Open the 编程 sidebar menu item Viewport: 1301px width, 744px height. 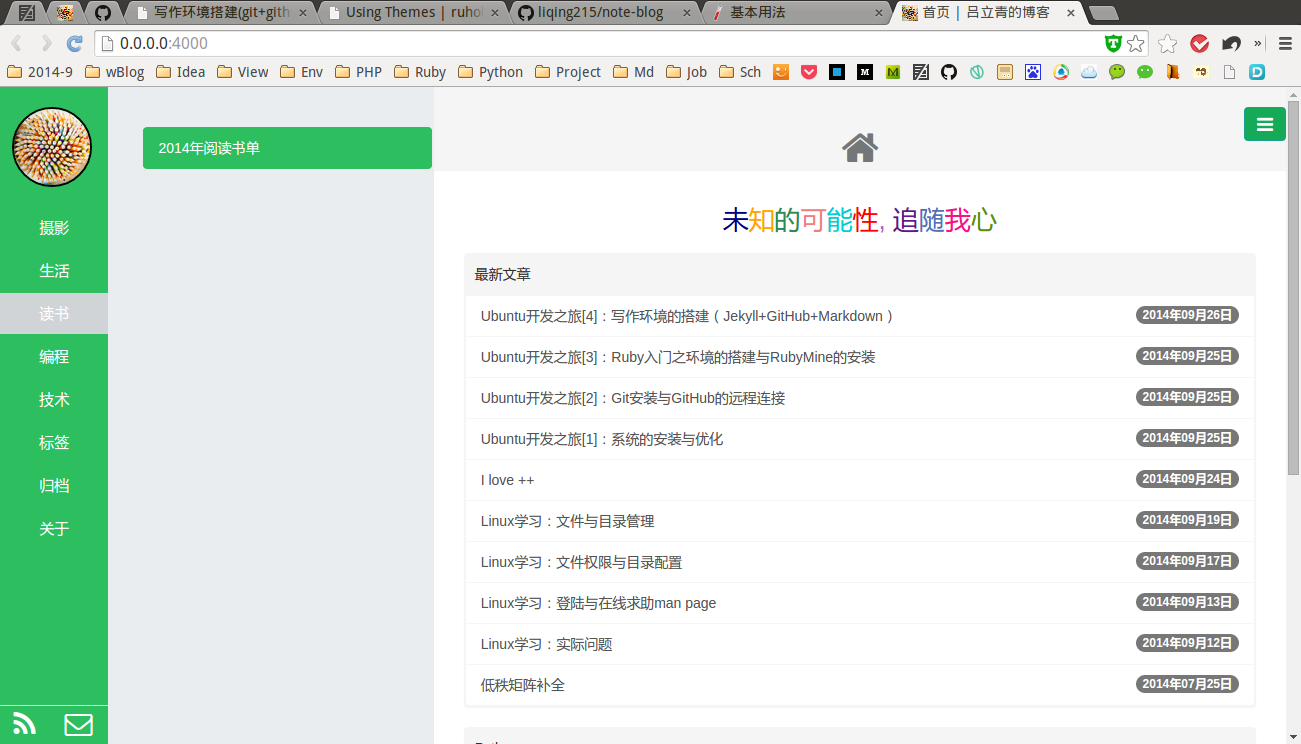(54, 357)
